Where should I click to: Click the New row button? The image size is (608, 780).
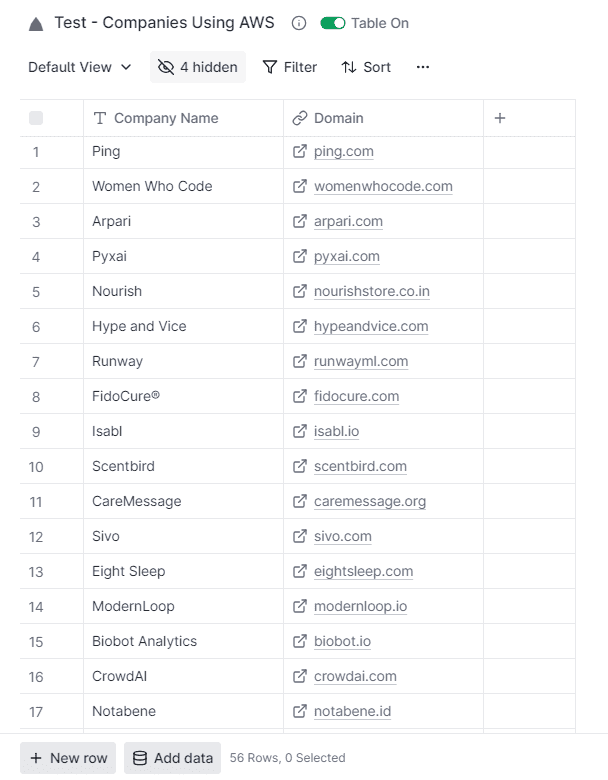68,758
